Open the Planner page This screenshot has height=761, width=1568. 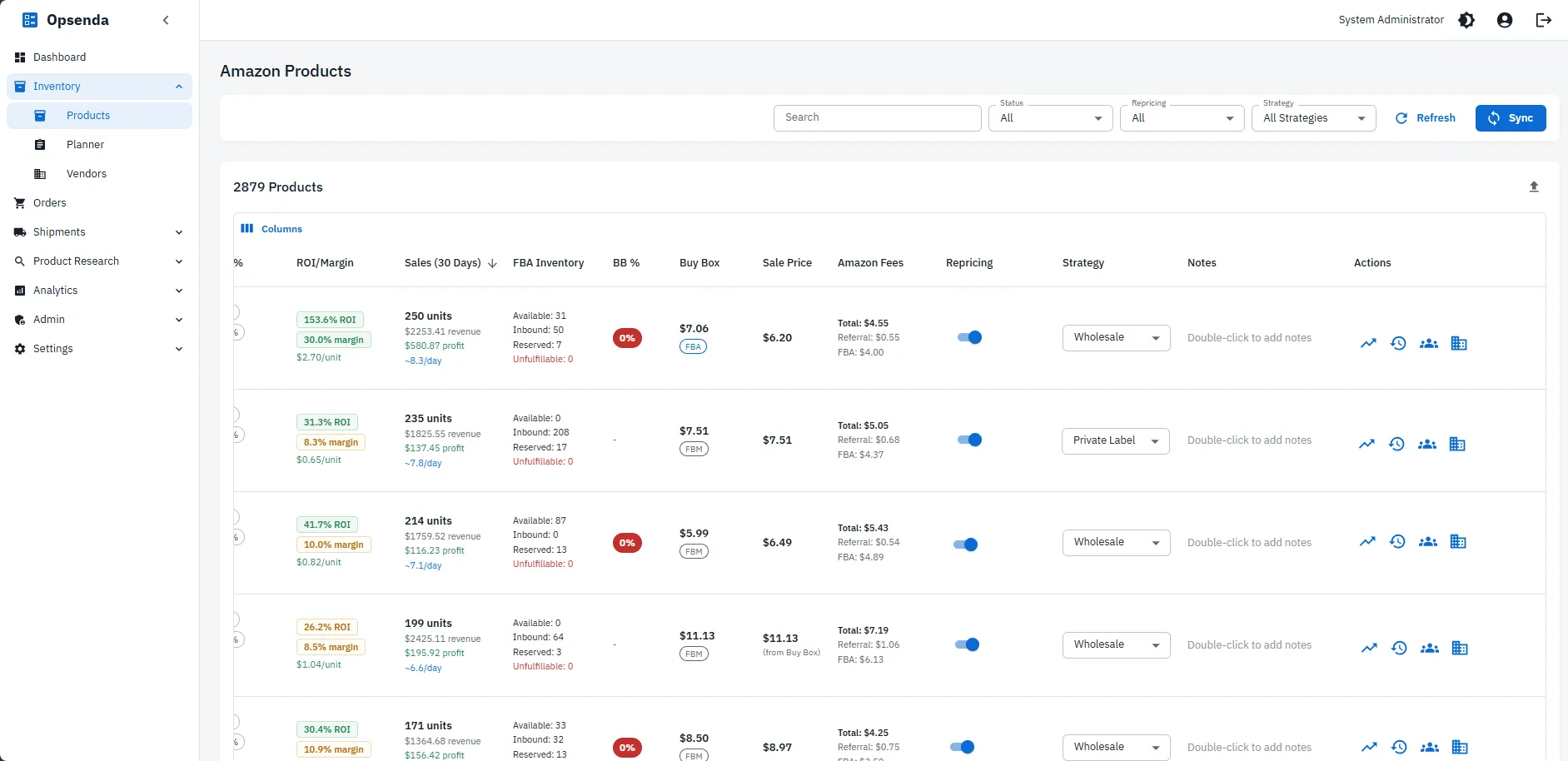click(x=99, y=145)
